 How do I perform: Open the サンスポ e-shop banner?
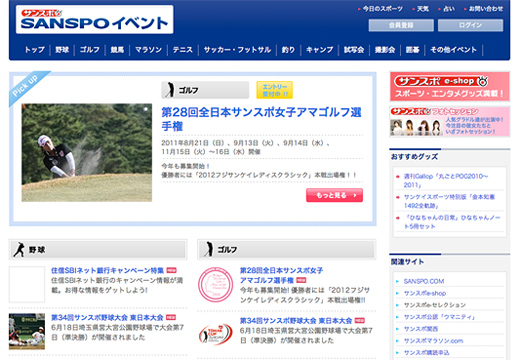pos(450,86)
